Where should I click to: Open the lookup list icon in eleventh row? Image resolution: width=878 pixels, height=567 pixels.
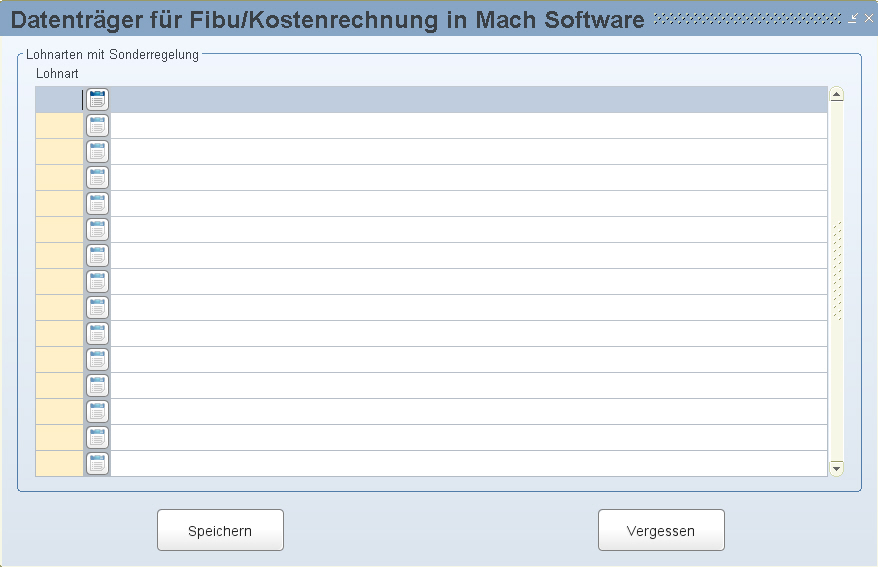pyautogui.click(x=97, y=360)
